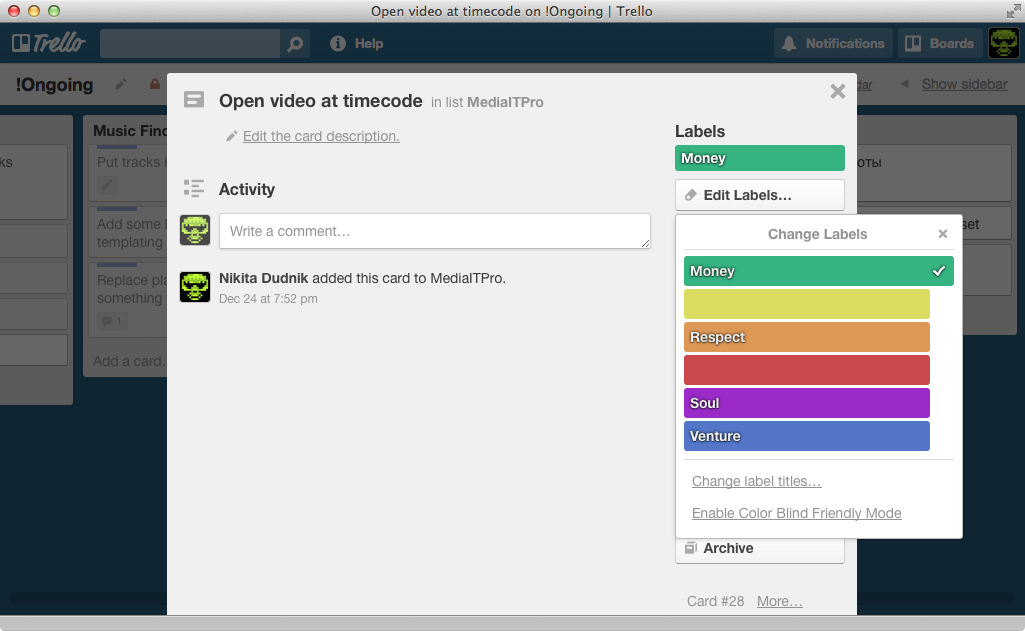Close the Change Labels popup
Image resolution: width=1025 pixels, height=631 pixels.
pos(942,234)
